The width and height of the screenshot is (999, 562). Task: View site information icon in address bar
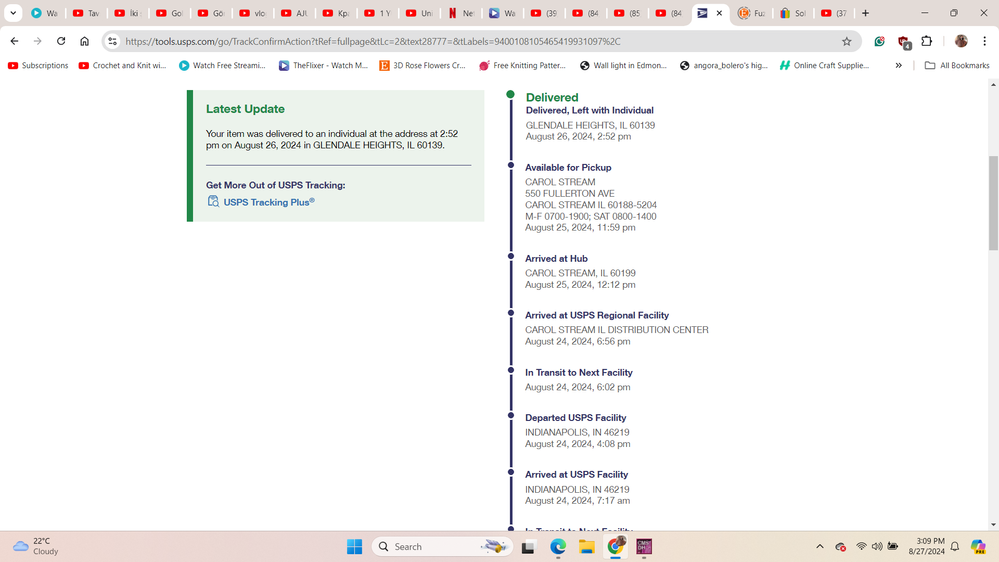click(112, 41)
